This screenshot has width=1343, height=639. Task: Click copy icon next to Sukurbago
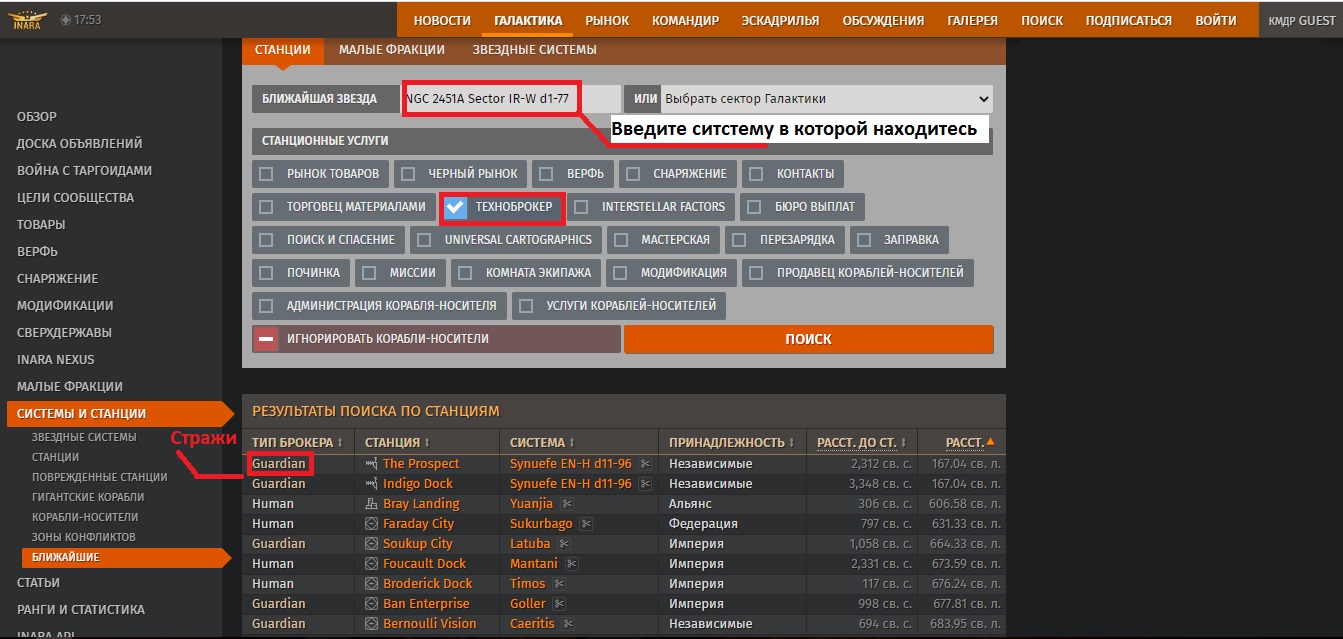pos(586,524)
